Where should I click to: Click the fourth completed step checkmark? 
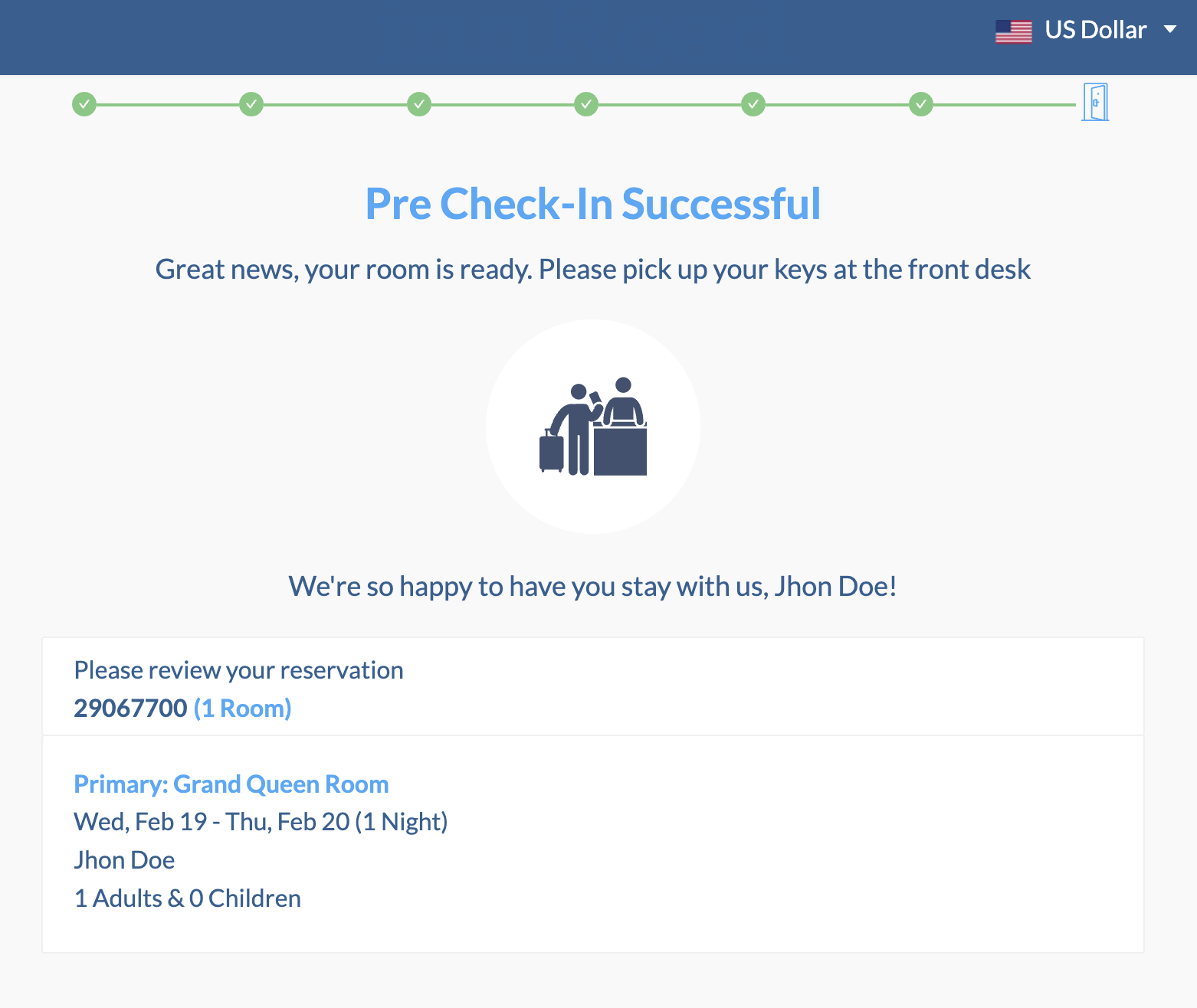point(586,104)
